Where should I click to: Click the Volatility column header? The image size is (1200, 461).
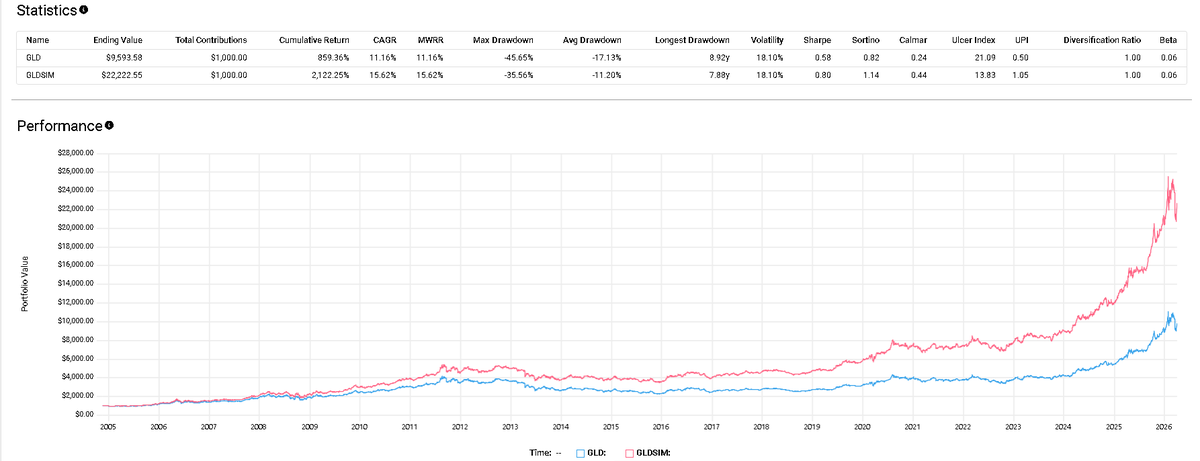pyautogui.click(x=767, y=41)
